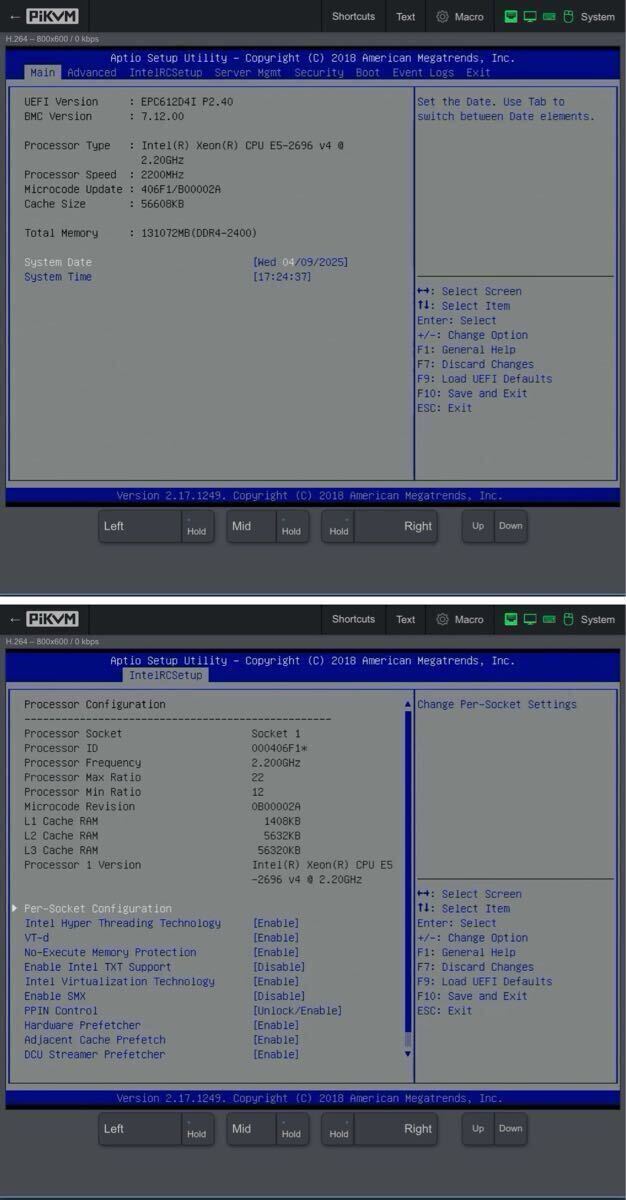
Task: Click the Down scroll button in the Processor Configuration window
Action: pos(511,1129)
